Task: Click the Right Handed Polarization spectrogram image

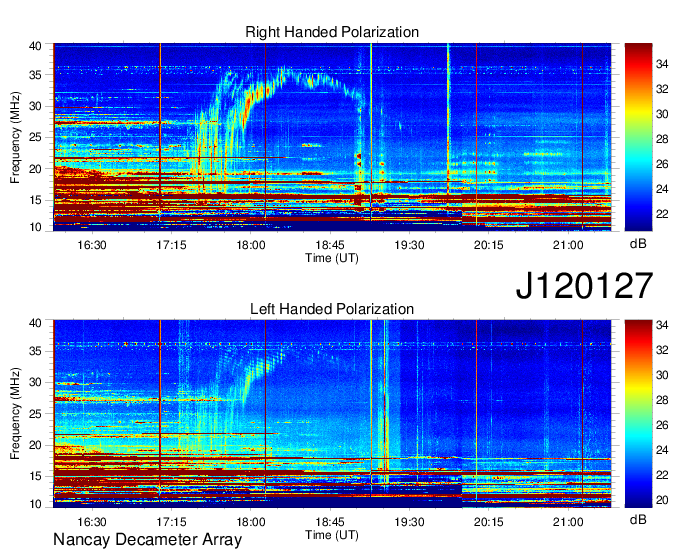Action: tap(332, 137)
